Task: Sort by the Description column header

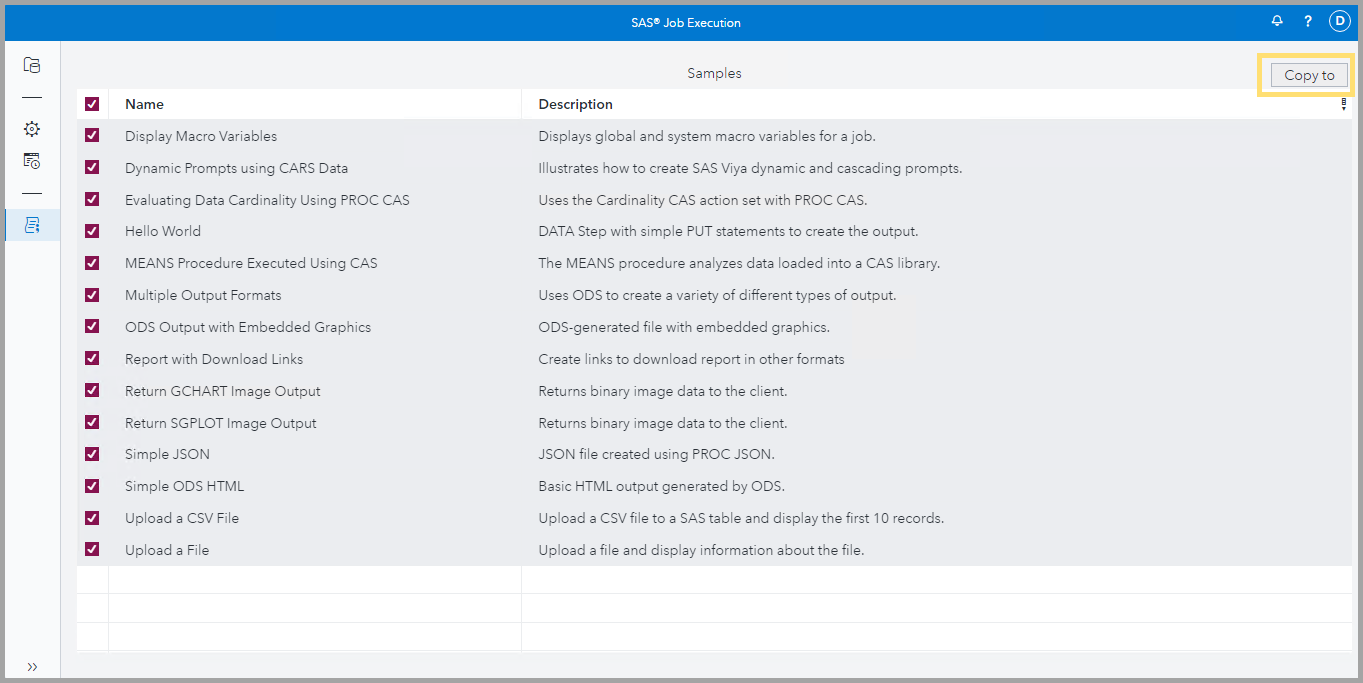Action: 575,104
